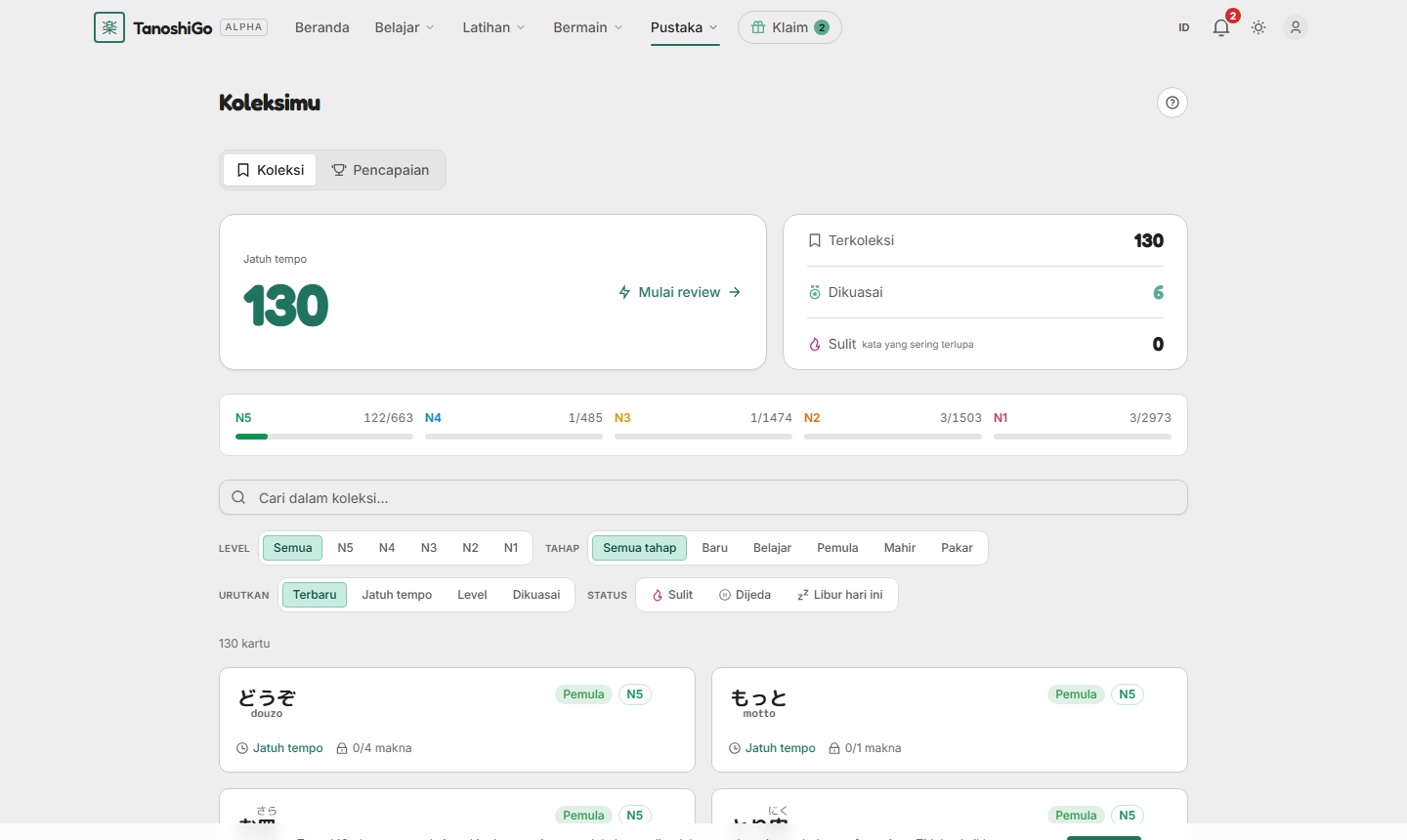The height and width of the screenshot is (840, 1407).
Task: Expand the Bermain nav dropdown
Action: tap(588, 27)
